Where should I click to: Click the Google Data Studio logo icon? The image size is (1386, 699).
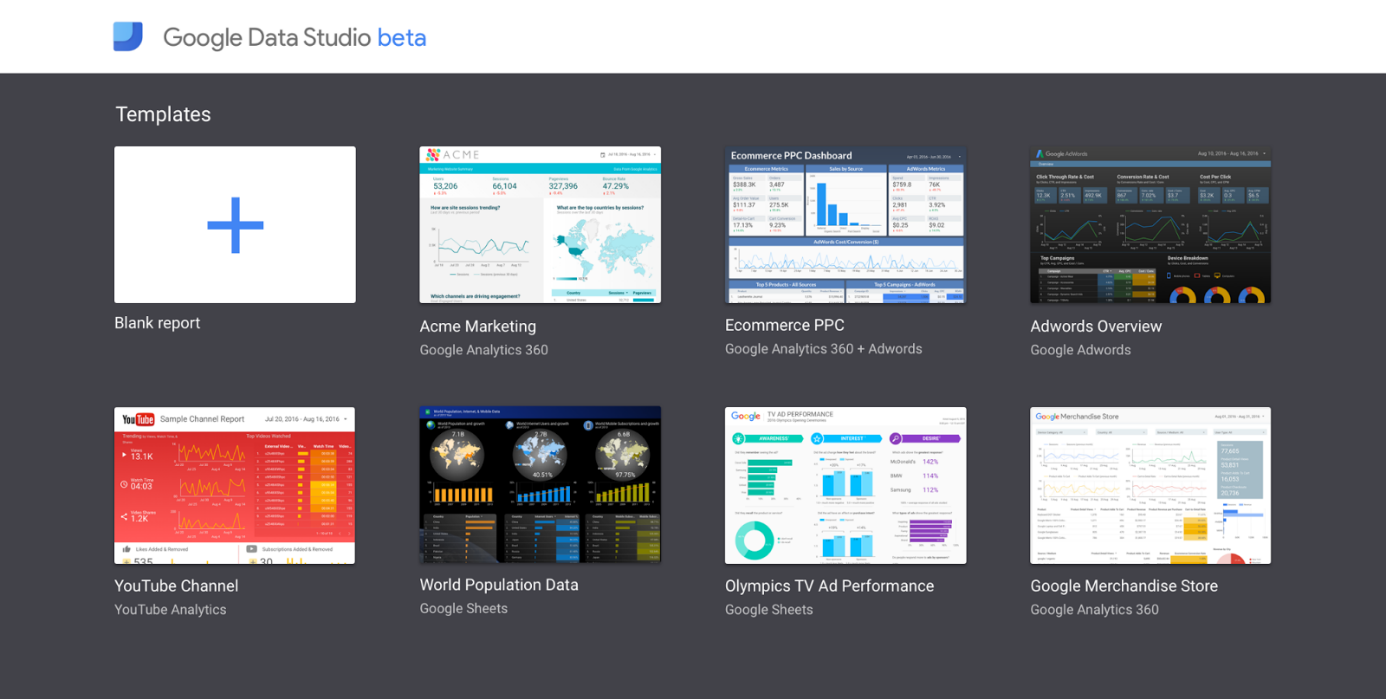(128, 37)
